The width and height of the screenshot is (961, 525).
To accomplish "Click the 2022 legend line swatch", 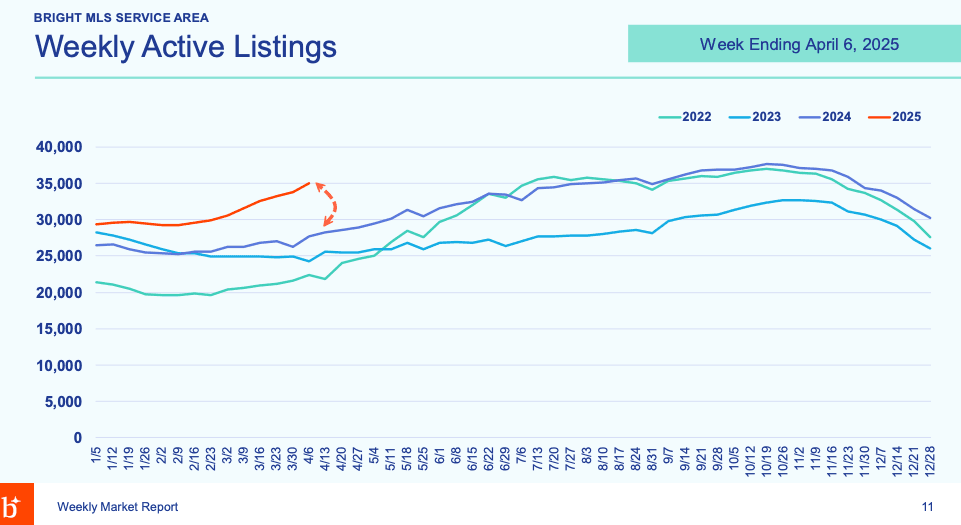I will pos(669,117).
